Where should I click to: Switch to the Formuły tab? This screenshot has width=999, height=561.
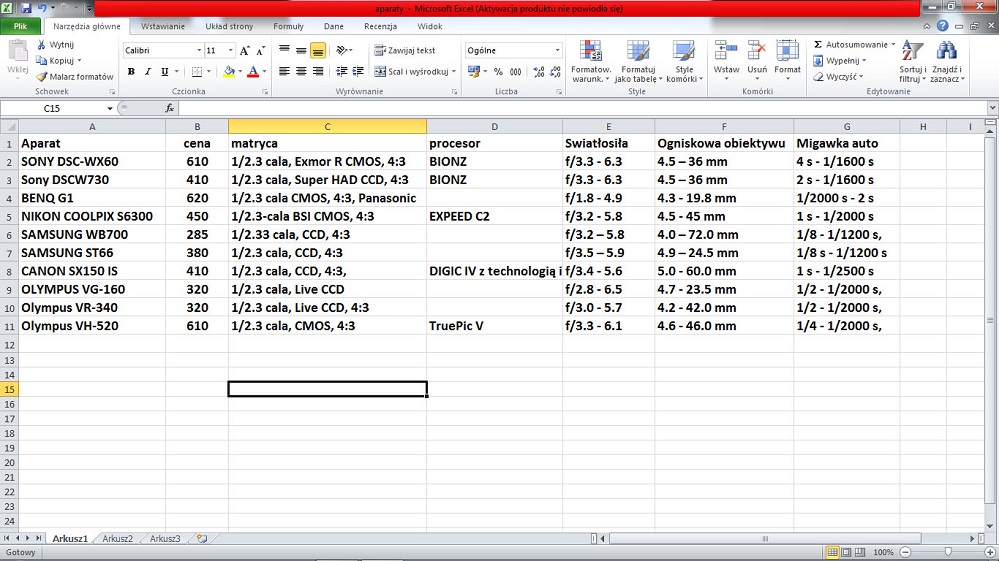point(288,26)
